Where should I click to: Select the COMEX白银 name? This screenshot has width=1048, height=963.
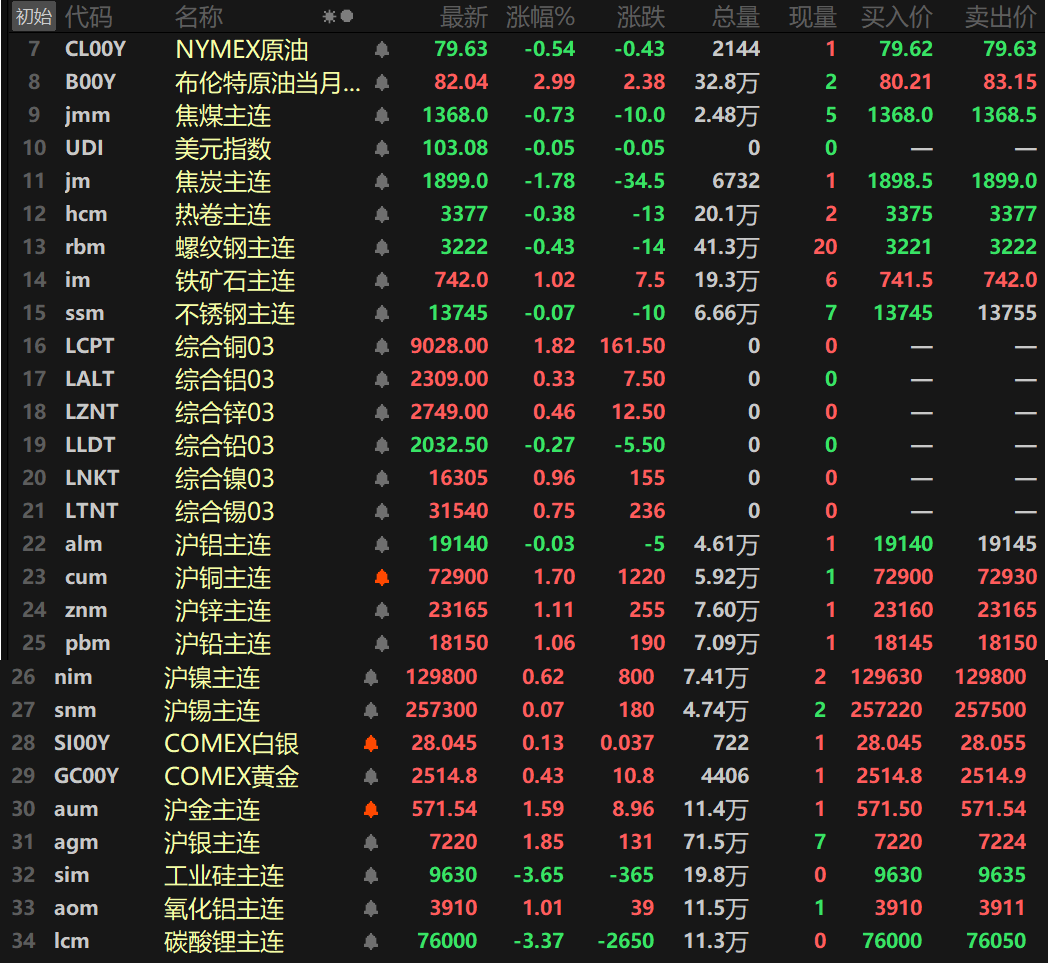232,743
